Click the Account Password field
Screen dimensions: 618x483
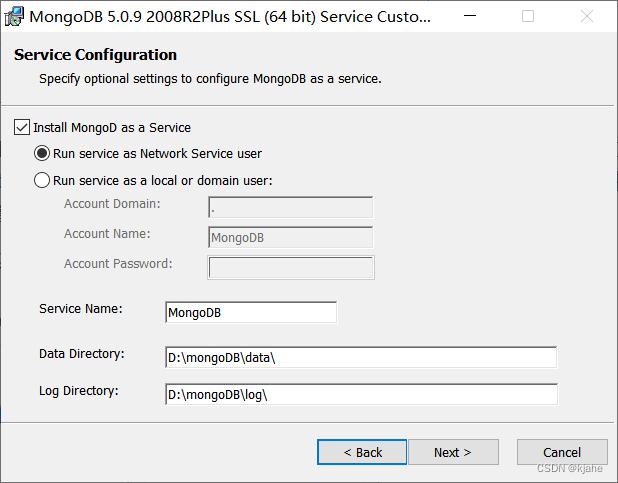tap(291, 267)
